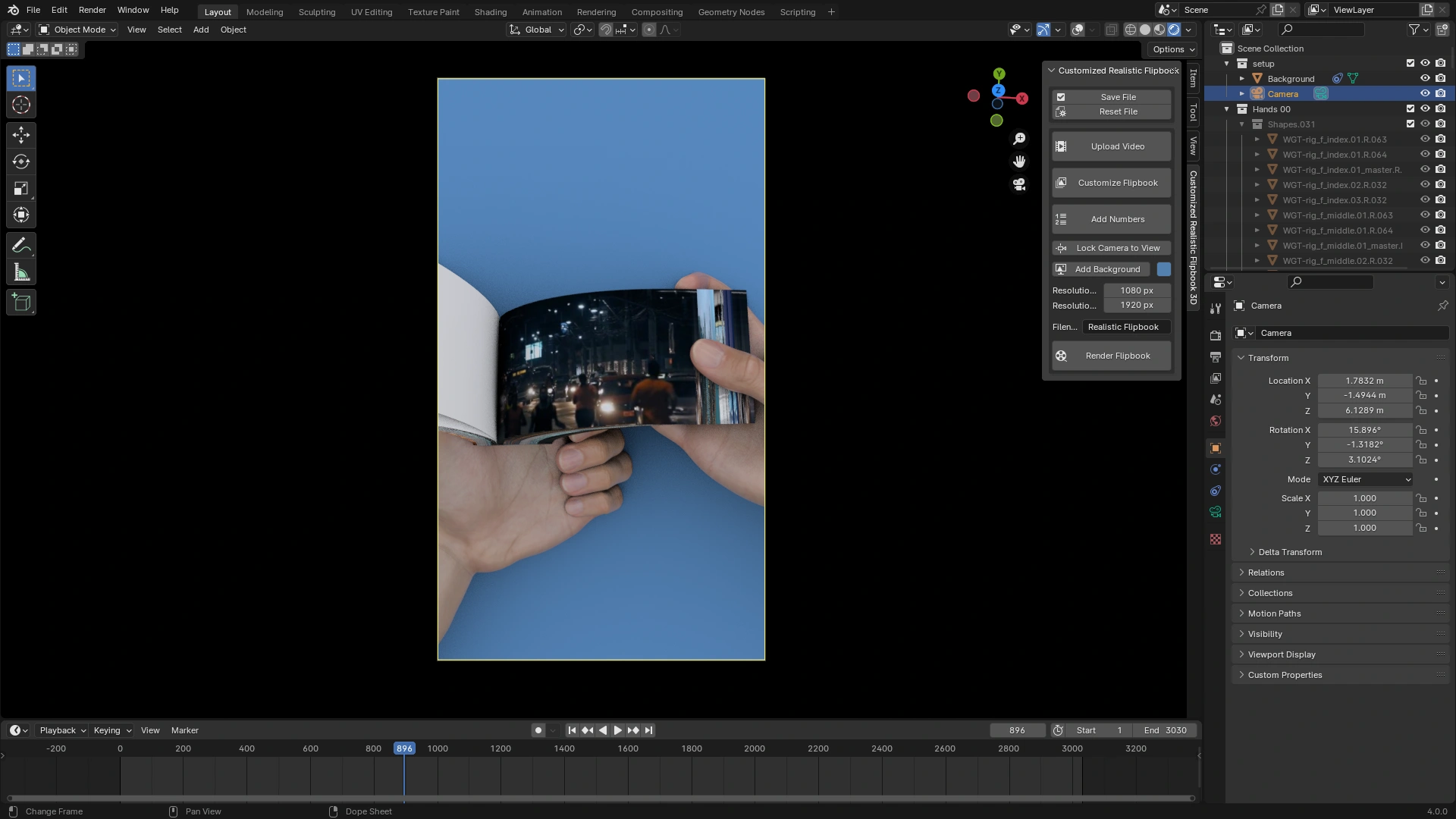Viewport: 1456px width, 819px height.
Task: Click the Annotate tool
Action: point(21,246)
